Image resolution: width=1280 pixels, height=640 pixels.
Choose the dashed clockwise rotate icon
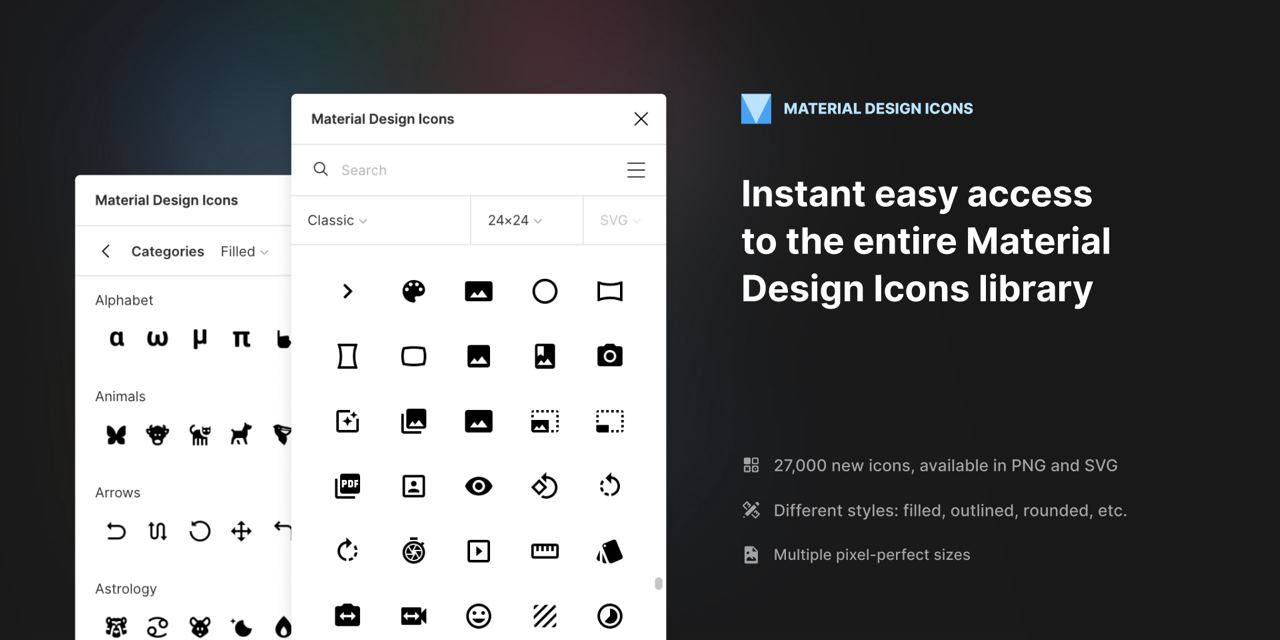(x=348, y=550)
